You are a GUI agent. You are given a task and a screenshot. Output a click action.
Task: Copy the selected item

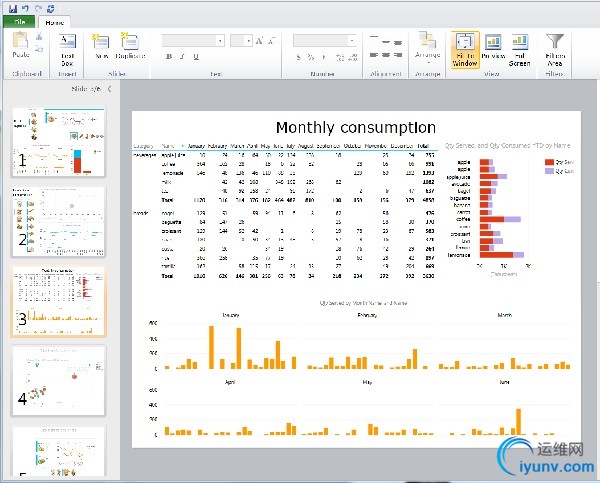(39, 49)
